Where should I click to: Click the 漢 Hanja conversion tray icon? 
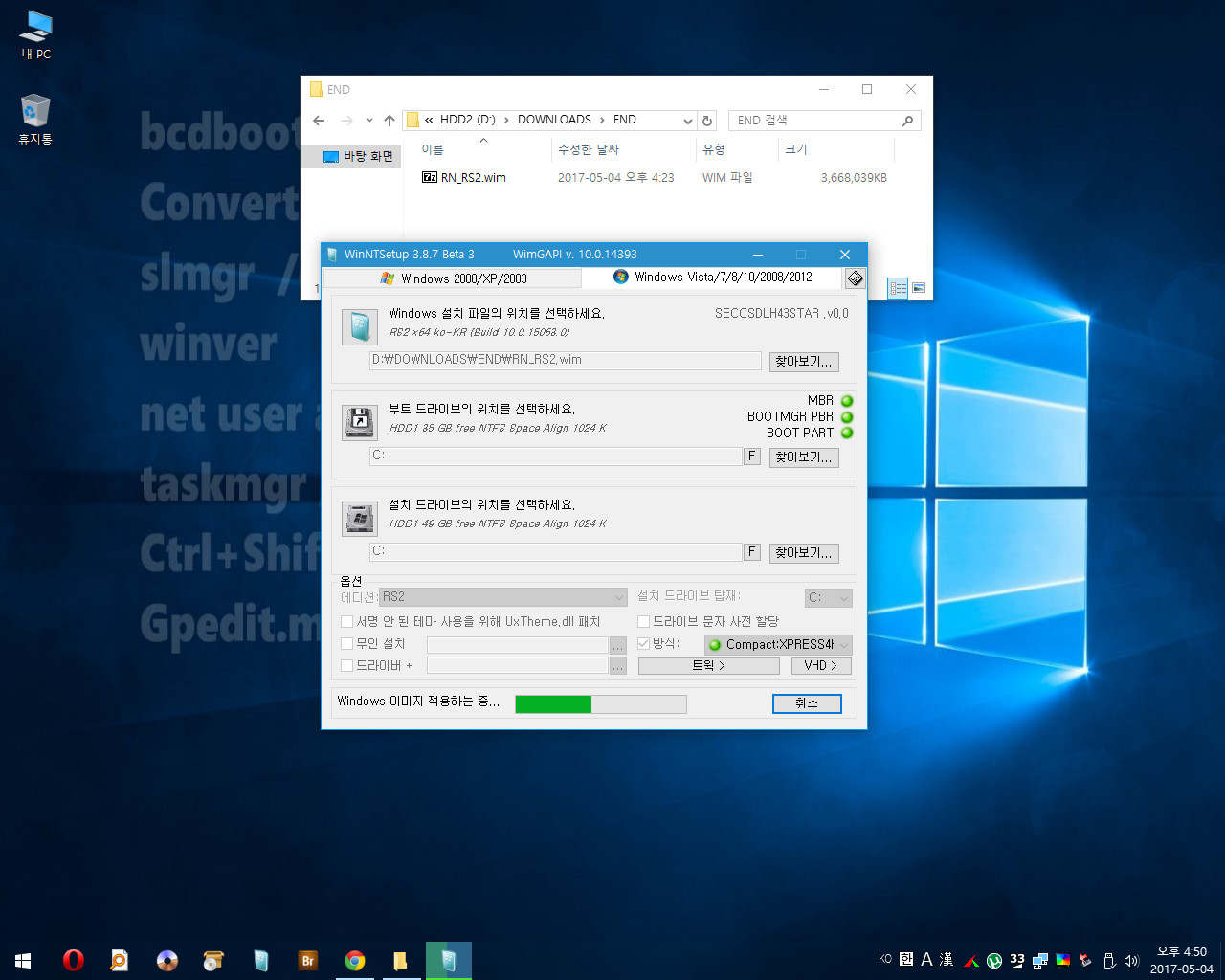947,959
